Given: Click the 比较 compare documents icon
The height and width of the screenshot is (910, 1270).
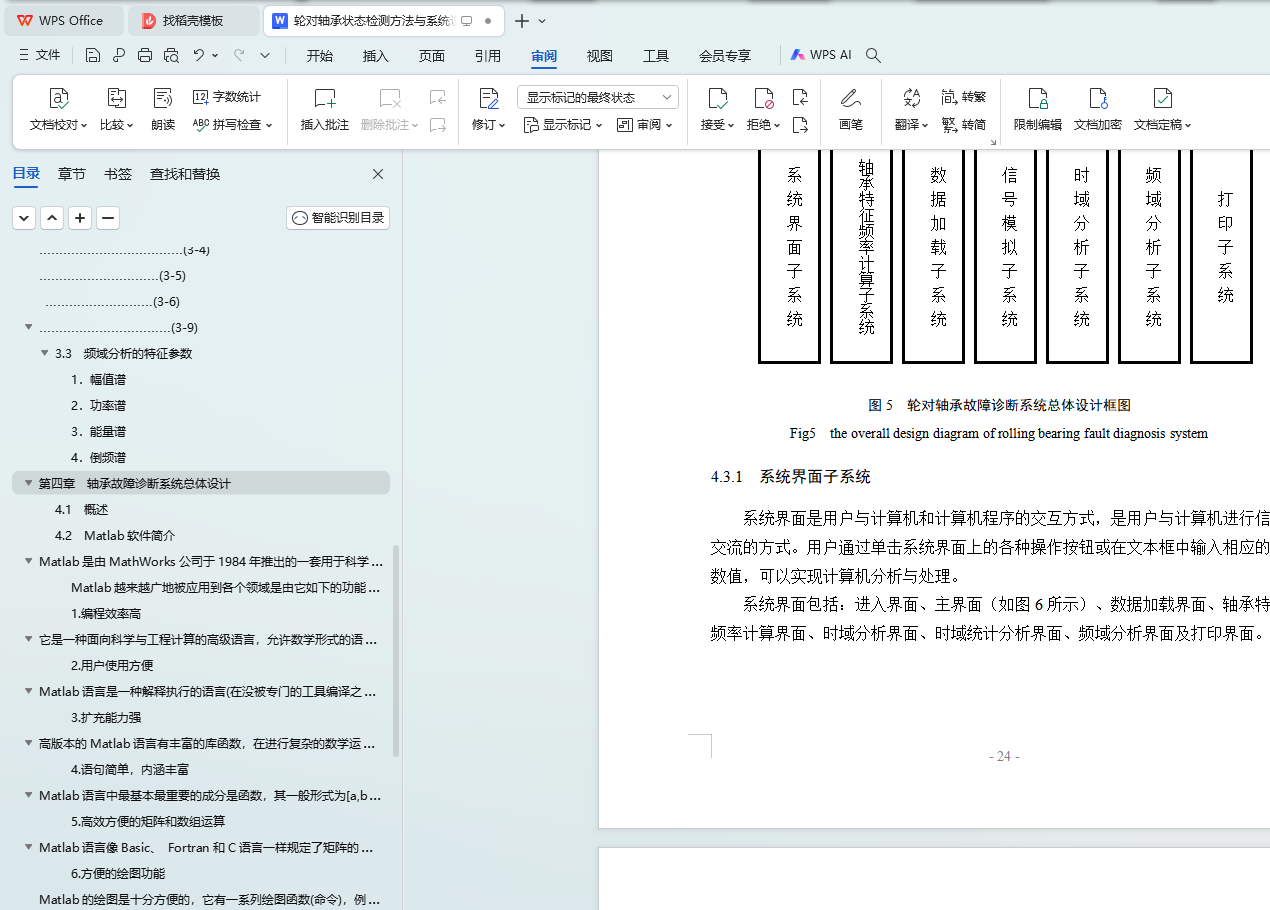Looking at the screenshot, I should (x=117, y=98).
